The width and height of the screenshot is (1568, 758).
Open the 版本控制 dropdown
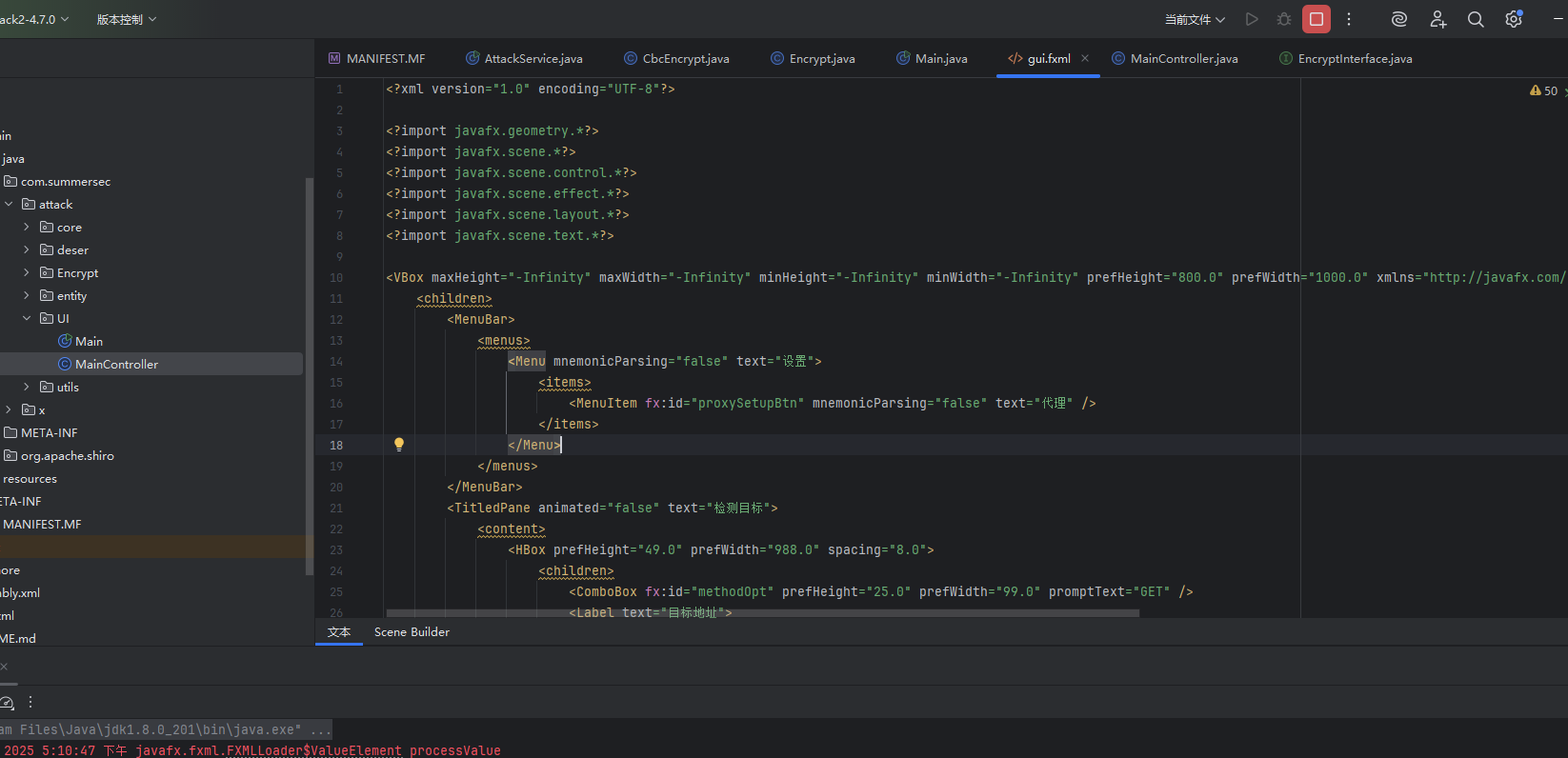tap(126, 19)
